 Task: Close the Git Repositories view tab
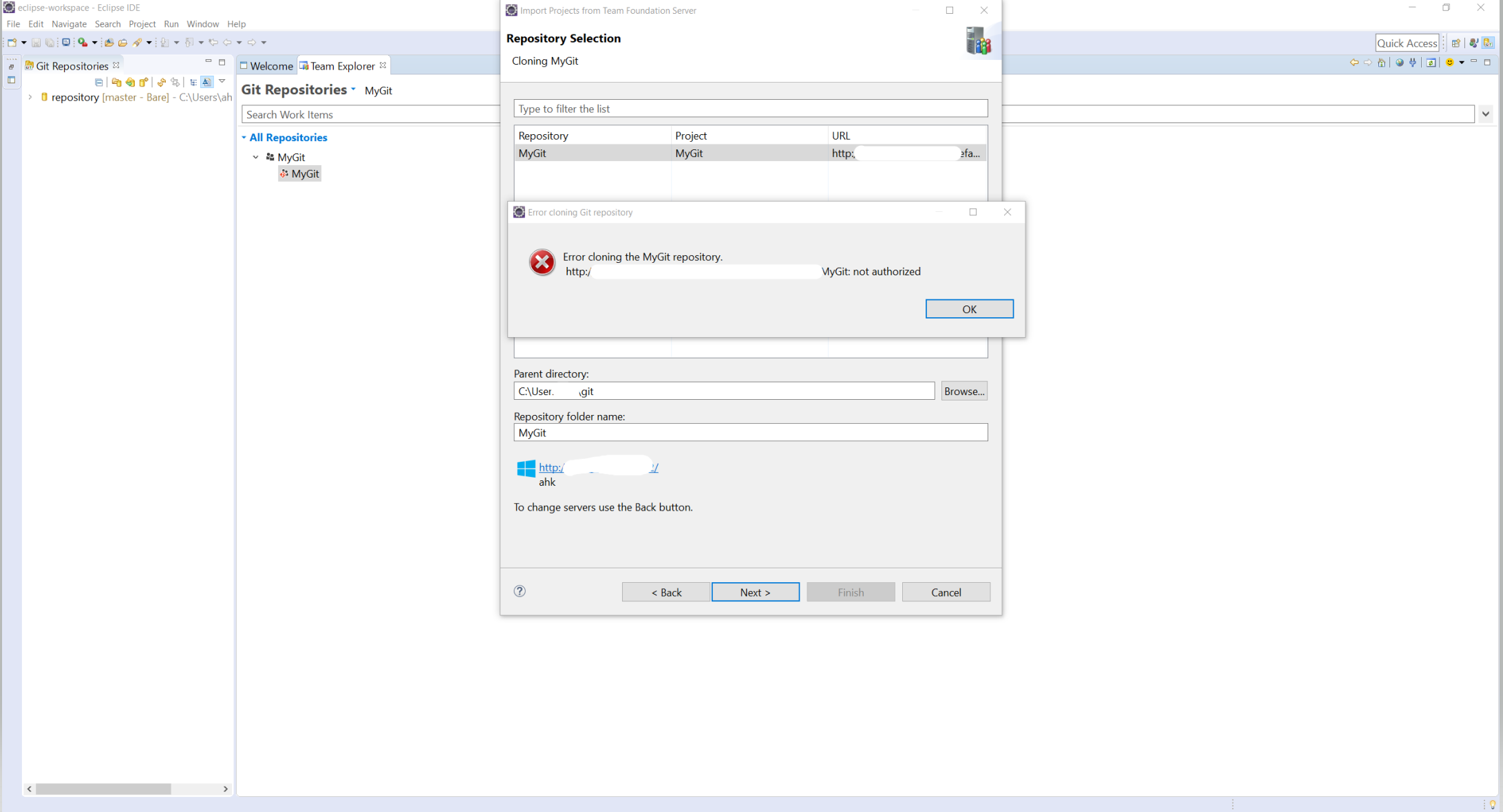(116, 65)
